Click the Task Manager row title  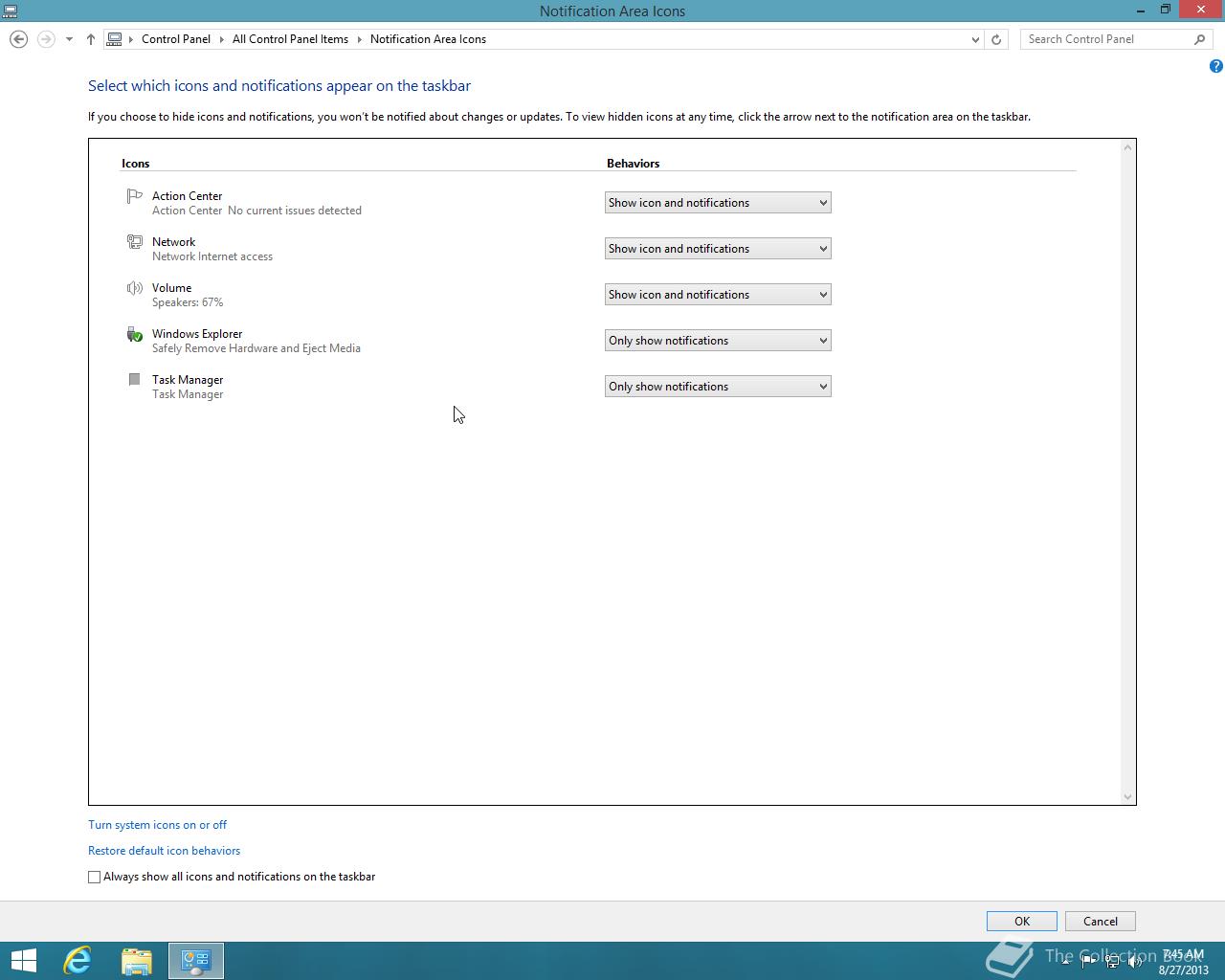(x=188, y=380)
